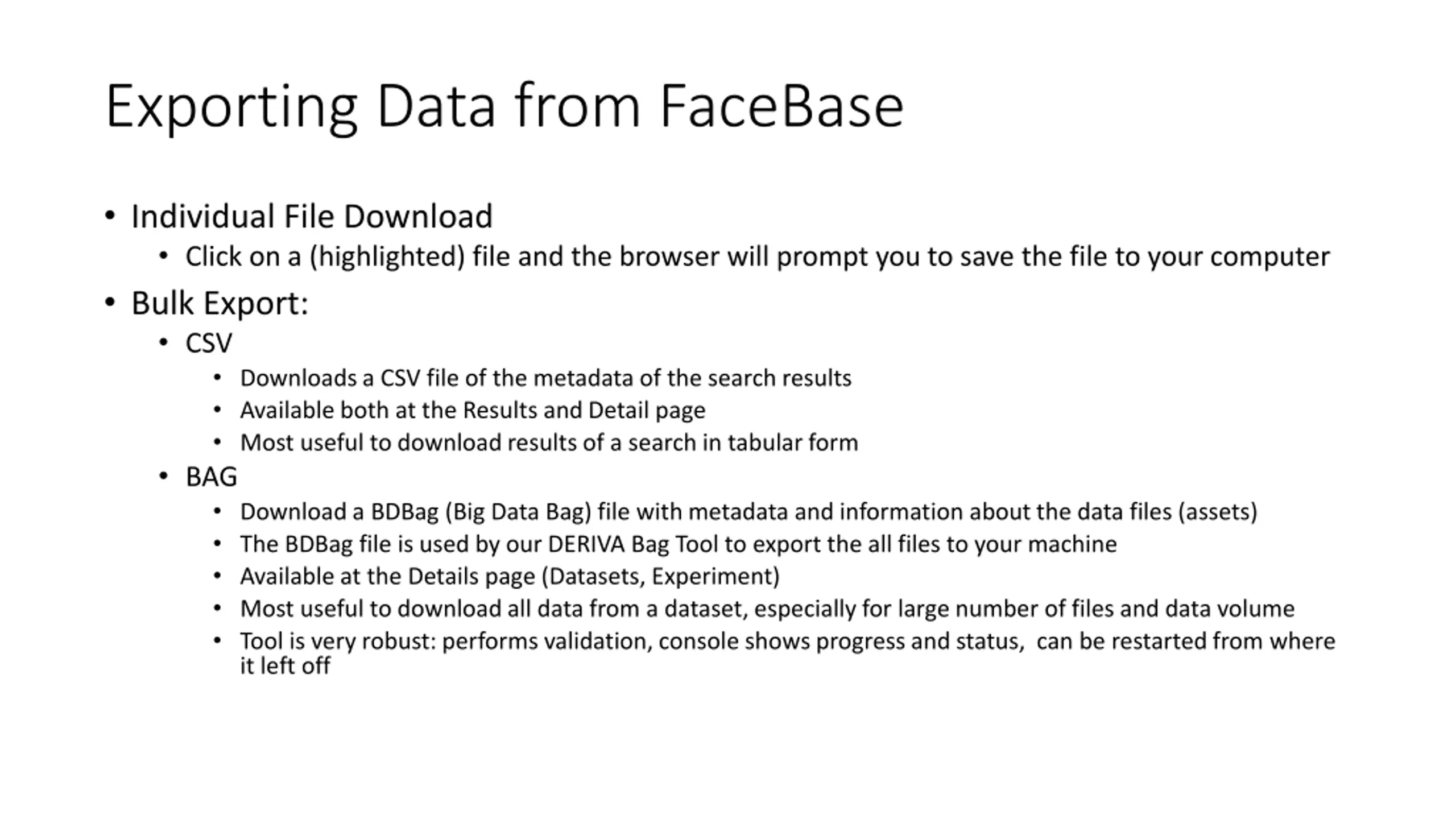1456x819 pixels.
Task: Select the large number of files bullet
Action: [767, 609]
